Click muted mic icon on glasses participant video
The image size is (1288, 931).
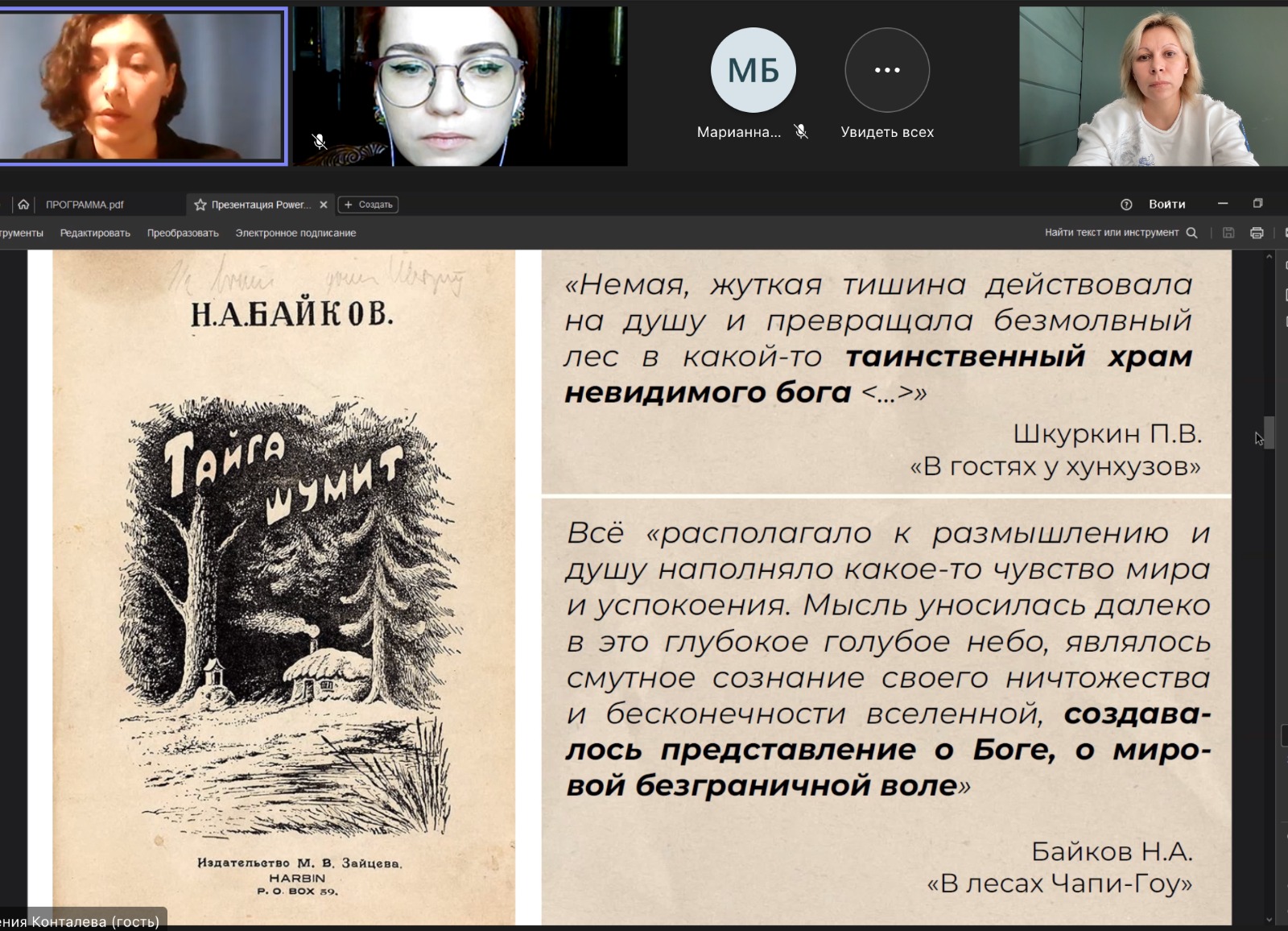point(320,142)
